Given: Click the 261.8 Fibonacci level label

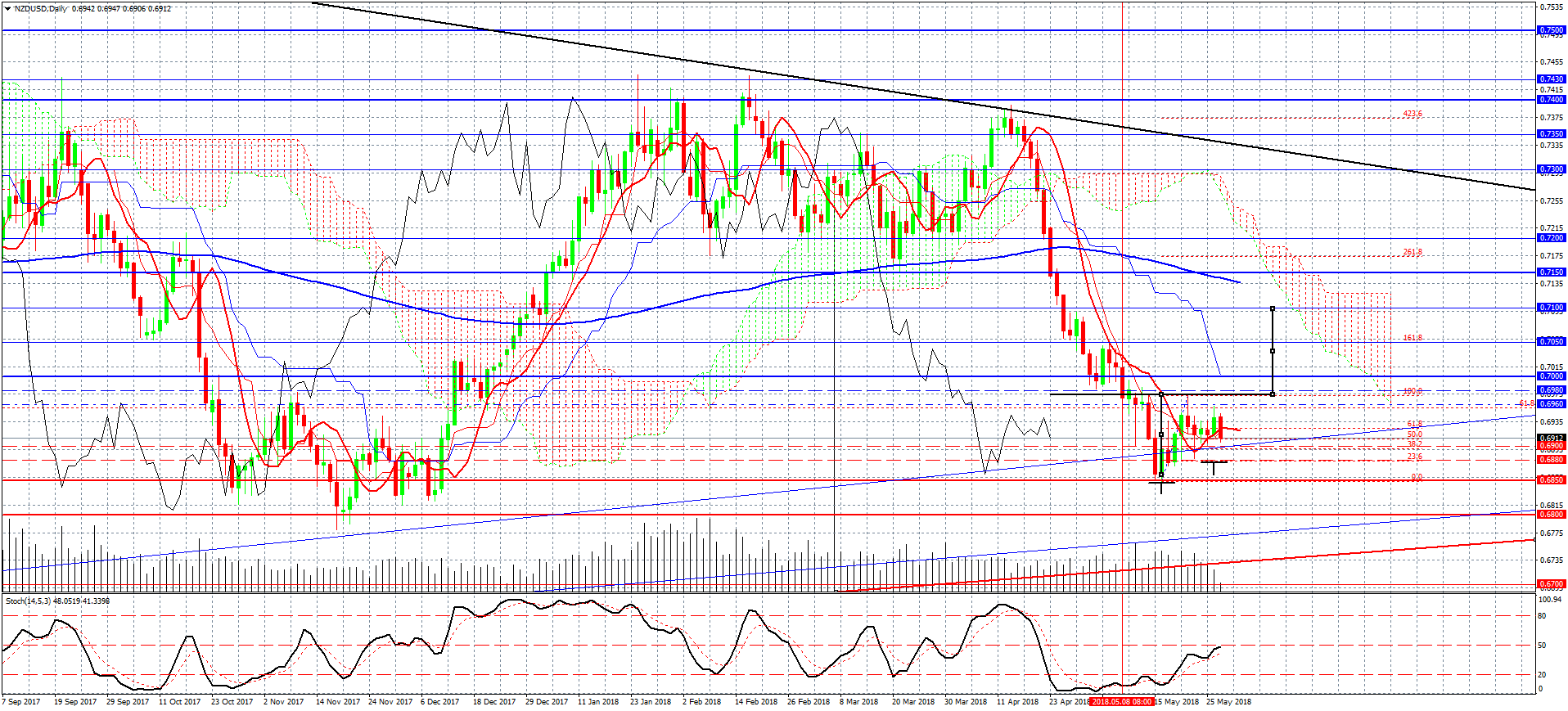Looking at the screenshot, I should [x=1413, y=252].
